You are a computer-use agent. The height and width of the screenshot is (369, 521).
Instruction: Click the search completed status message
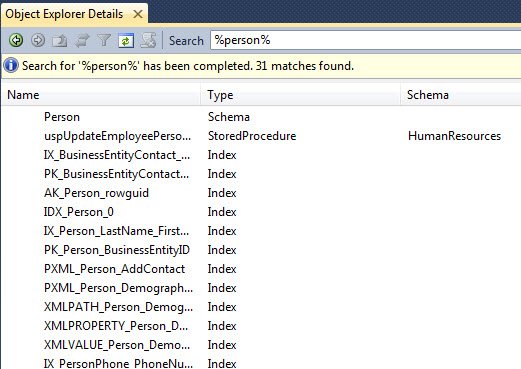point(188,66)
